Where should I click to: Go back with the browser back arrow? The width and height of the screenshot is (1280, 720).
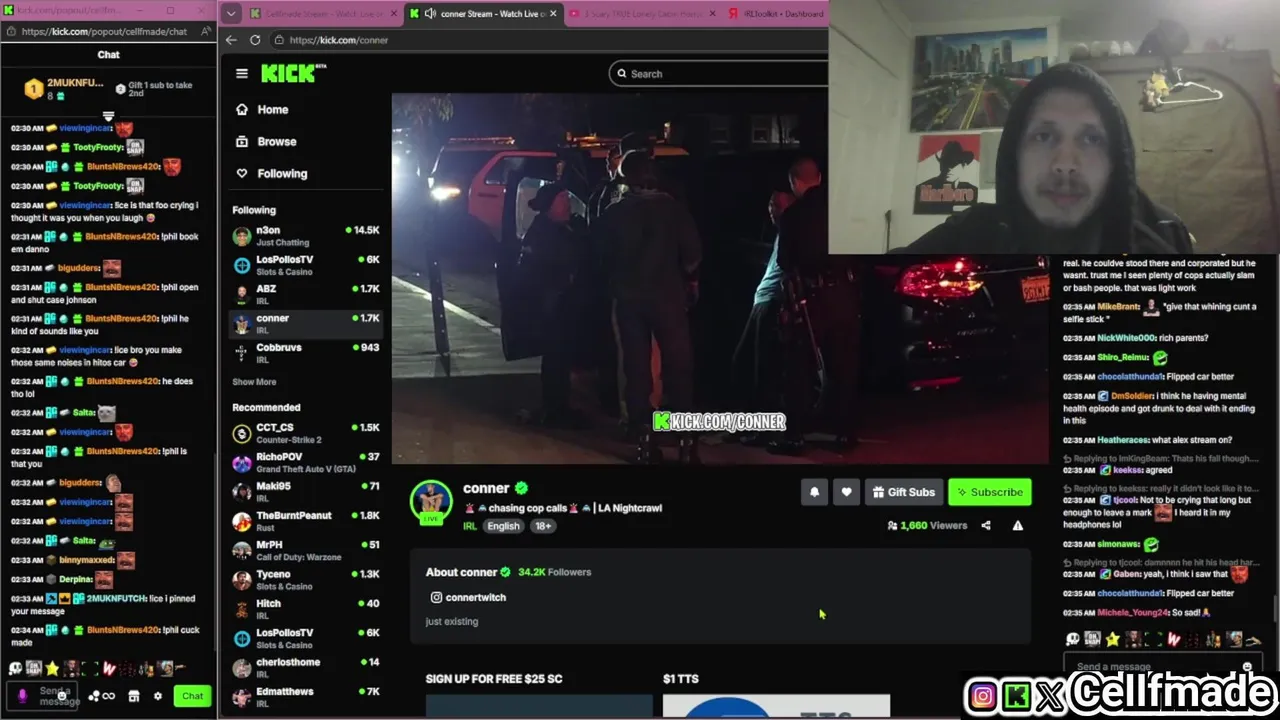[x=231, y=40]
